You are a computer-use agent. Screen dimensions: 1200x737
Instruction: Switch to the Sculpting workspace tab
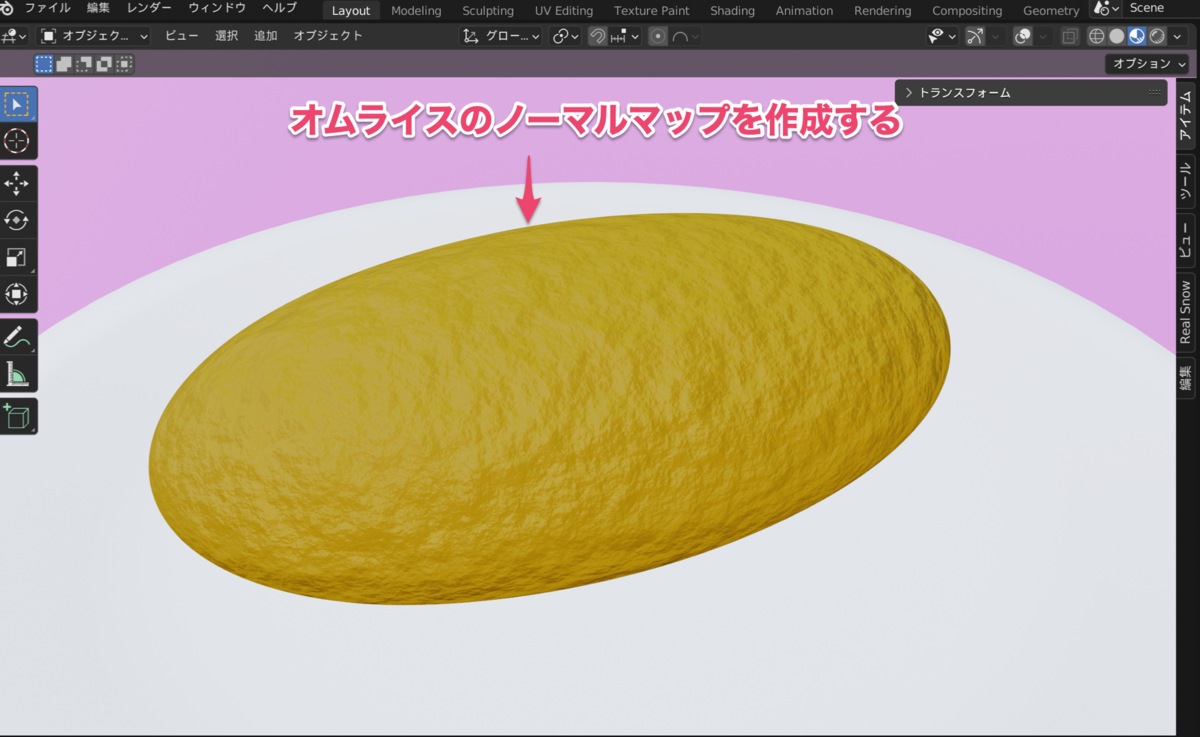point(488,11)
